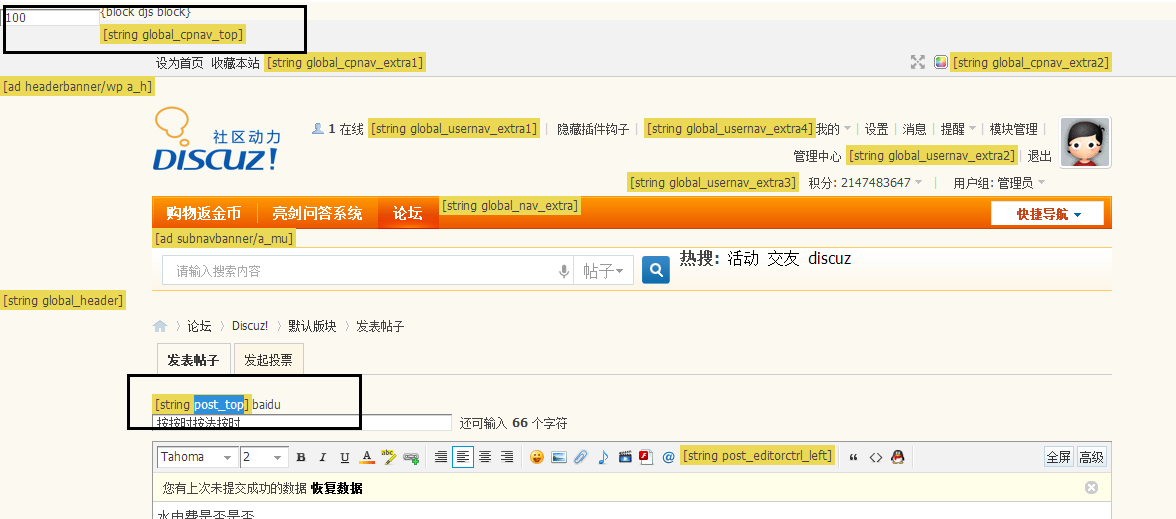The height and width of the screenshot is (519, 1176).
Task: Toggle italic text formatting
Action: [322, 458]
